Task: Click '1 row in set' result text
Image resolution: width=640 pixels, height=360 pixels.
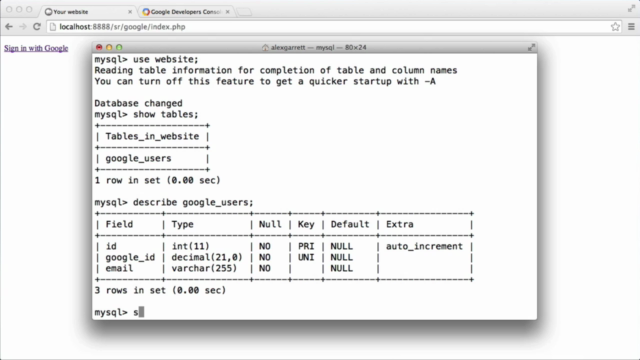Action: [x=158, y=180]
